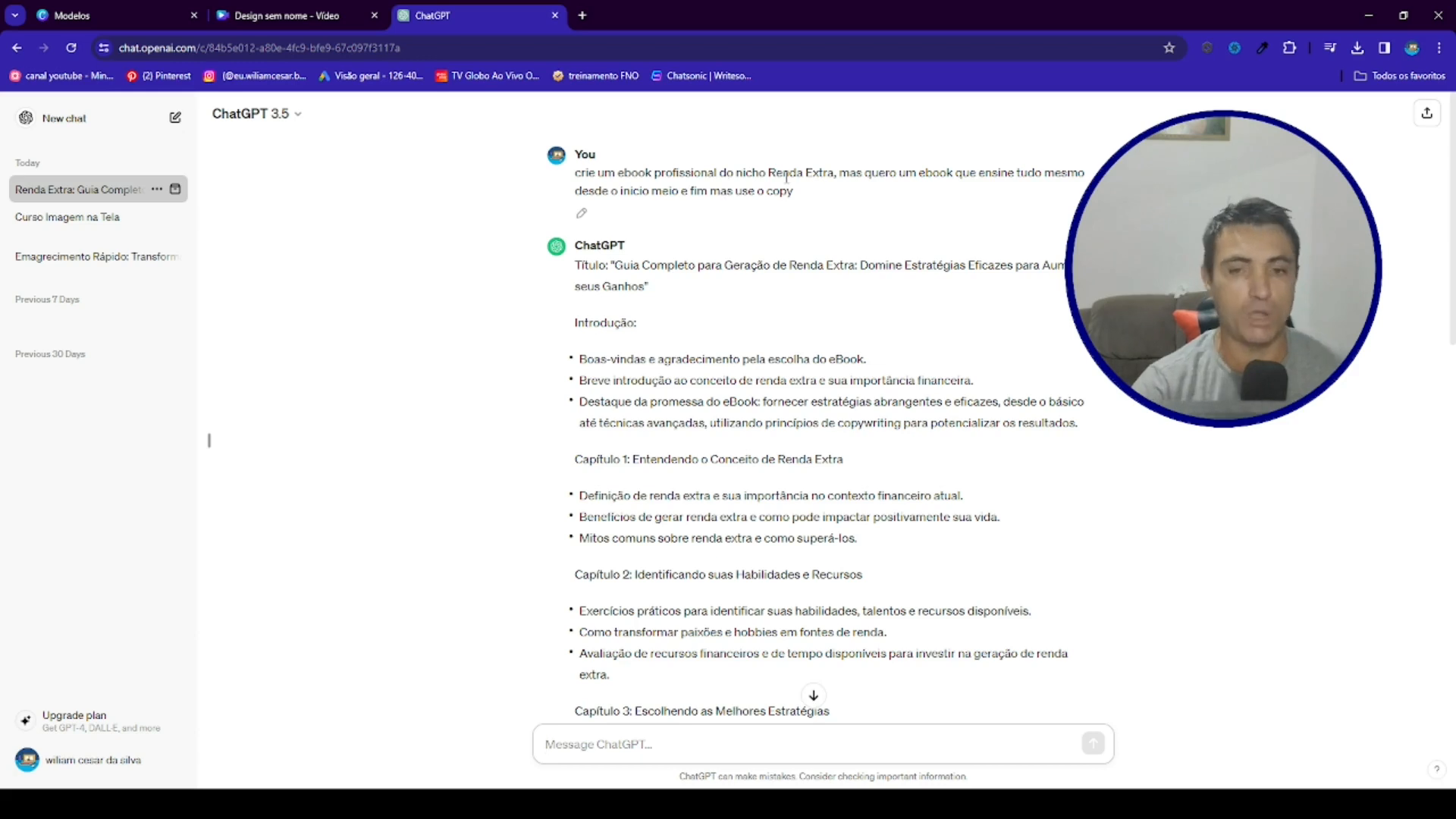Jump to bottom with down-arrow button
The width and height of the screenshot is (1456, 819).
813,695
